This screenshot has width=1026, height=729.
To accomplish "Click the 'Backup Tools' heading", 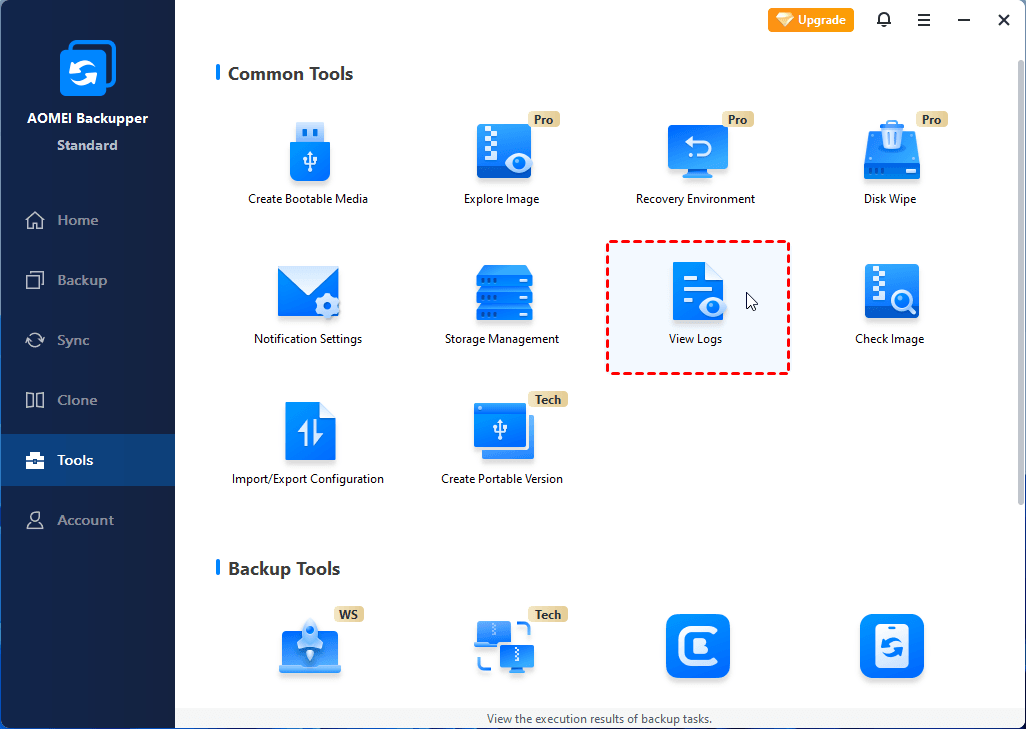I will [284, 569].
